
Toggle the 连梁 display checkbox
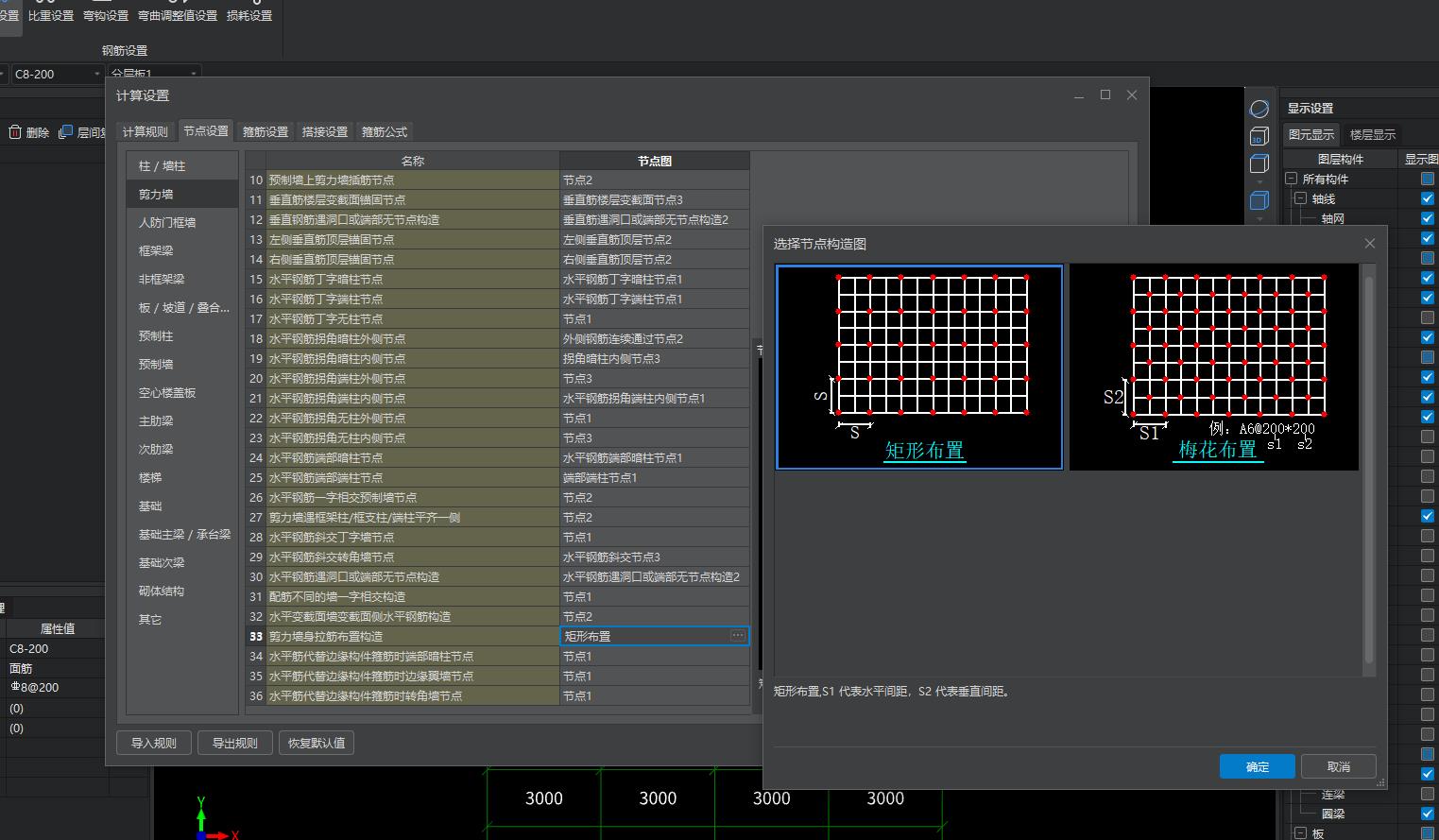[x=1427, y=794]
